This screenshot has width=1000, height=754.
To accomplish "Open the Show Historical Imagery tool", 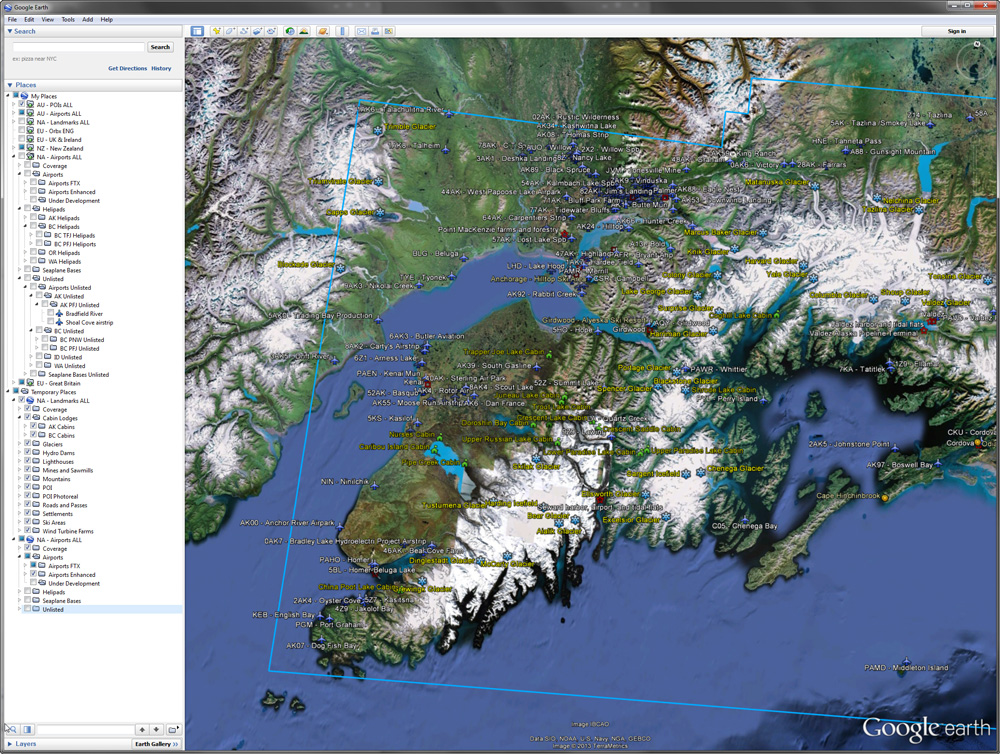I will click(290, 31).
